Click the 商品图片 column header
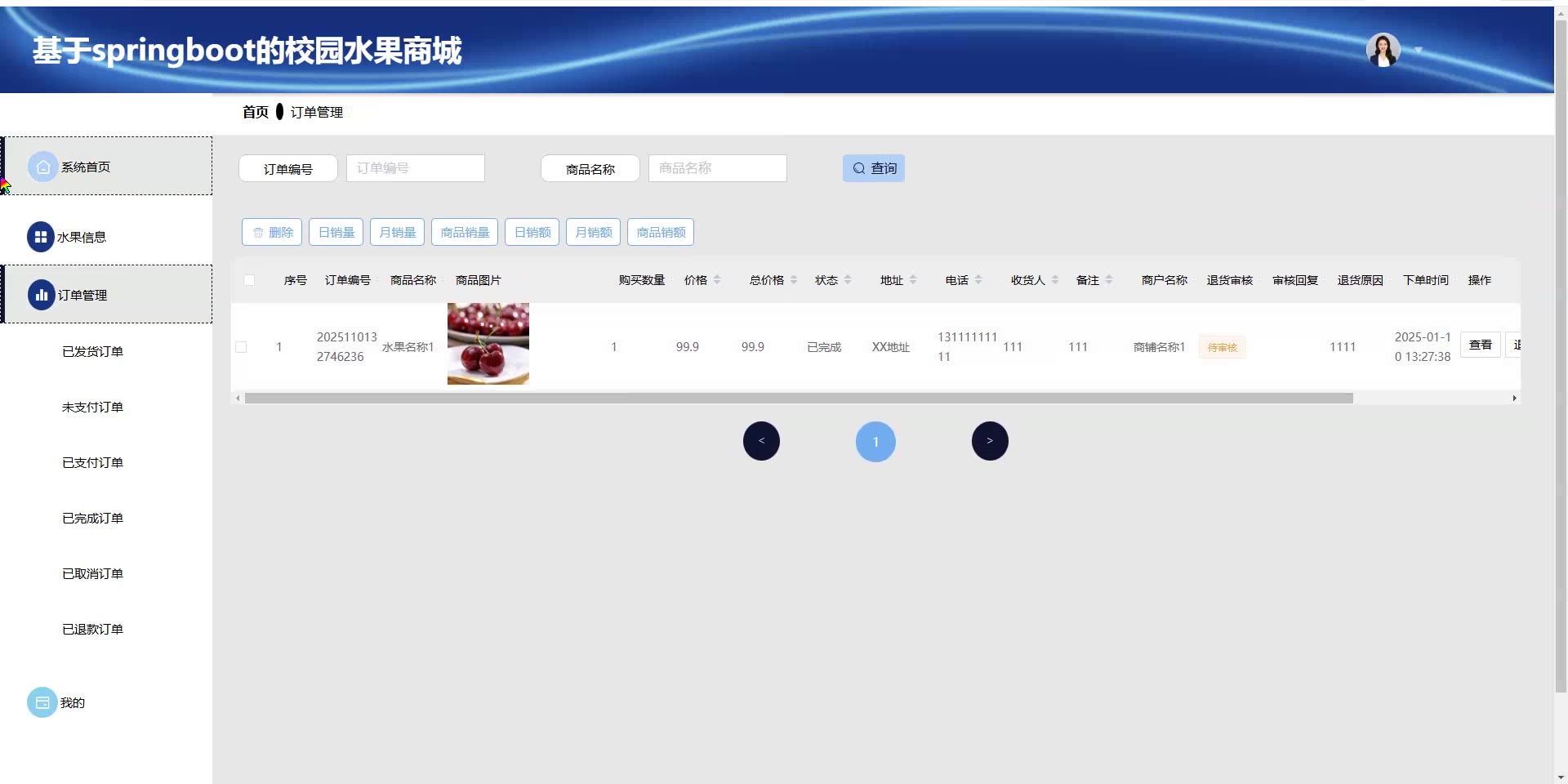This screenshot has height=784, width=1568. (479, 280)
